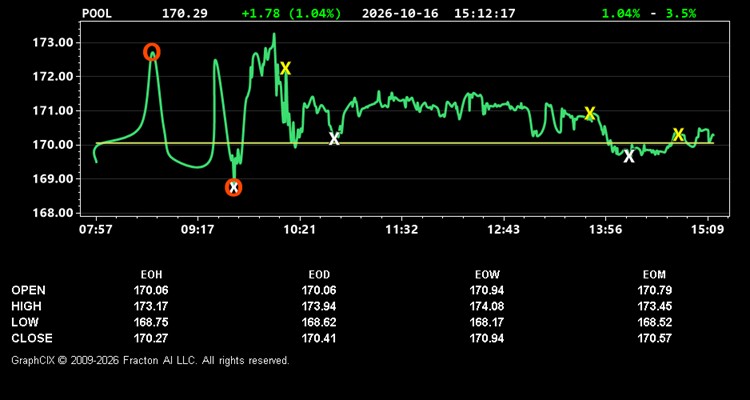Click the LOW row label
The image size is (750, 400).
point(25,322)
